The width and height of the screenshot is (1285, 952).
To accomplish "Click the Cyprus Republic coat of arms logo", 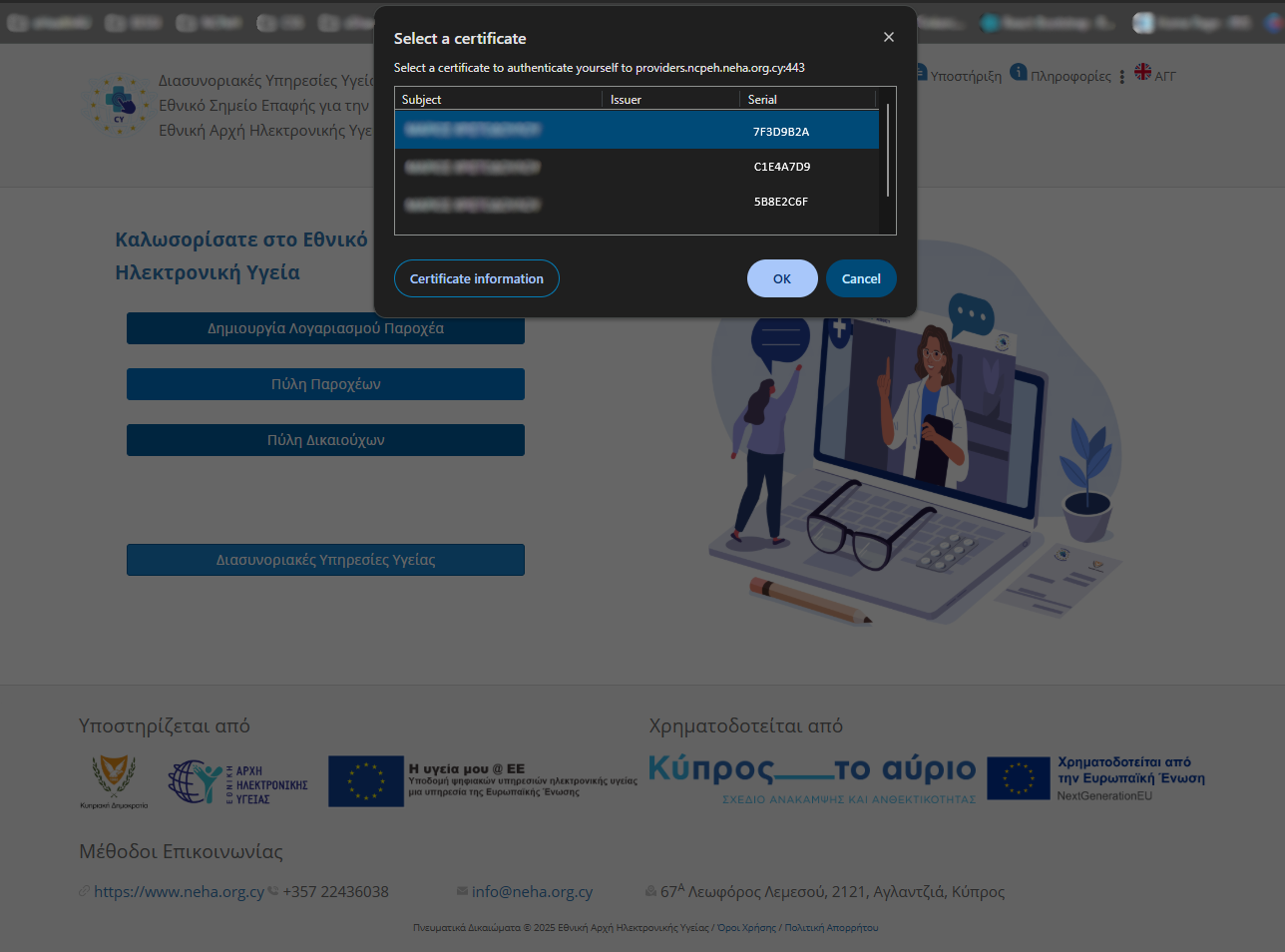I will (114, 778).
